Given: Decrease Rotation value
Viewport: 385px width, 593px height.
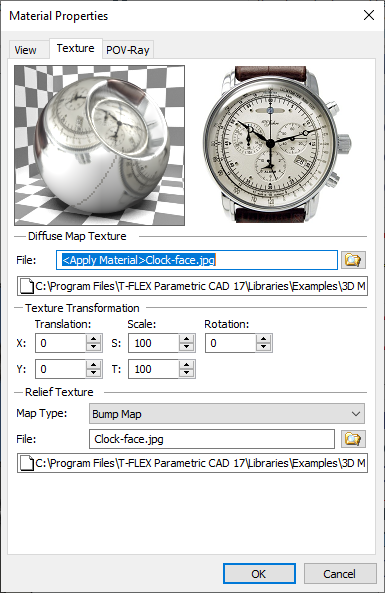Looking at the screenshot, I should tap(264, 347).
